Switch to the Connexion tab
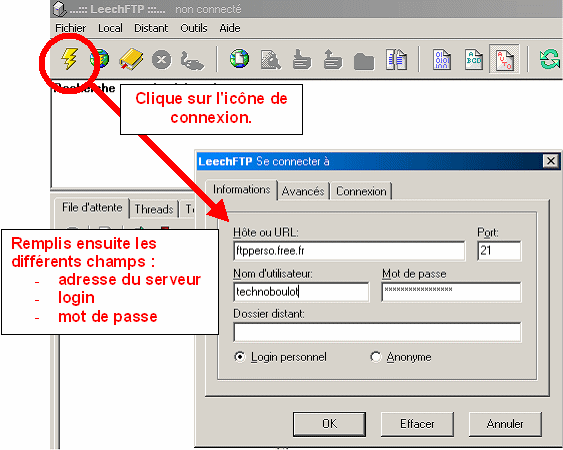 click(x=361, y=191)
